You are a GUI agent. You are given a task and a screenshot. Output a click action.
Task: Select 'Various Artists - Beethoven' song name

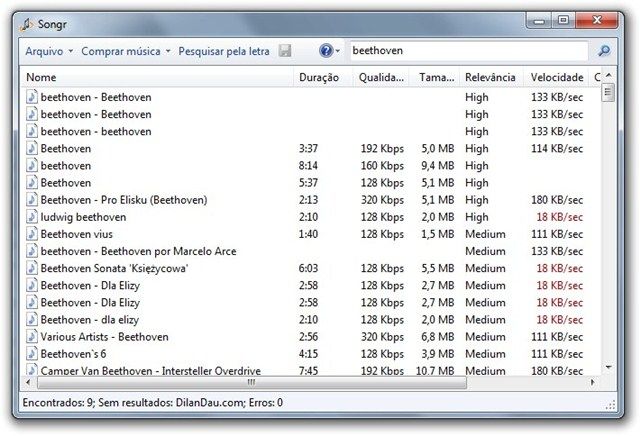[x=104, y=337]
